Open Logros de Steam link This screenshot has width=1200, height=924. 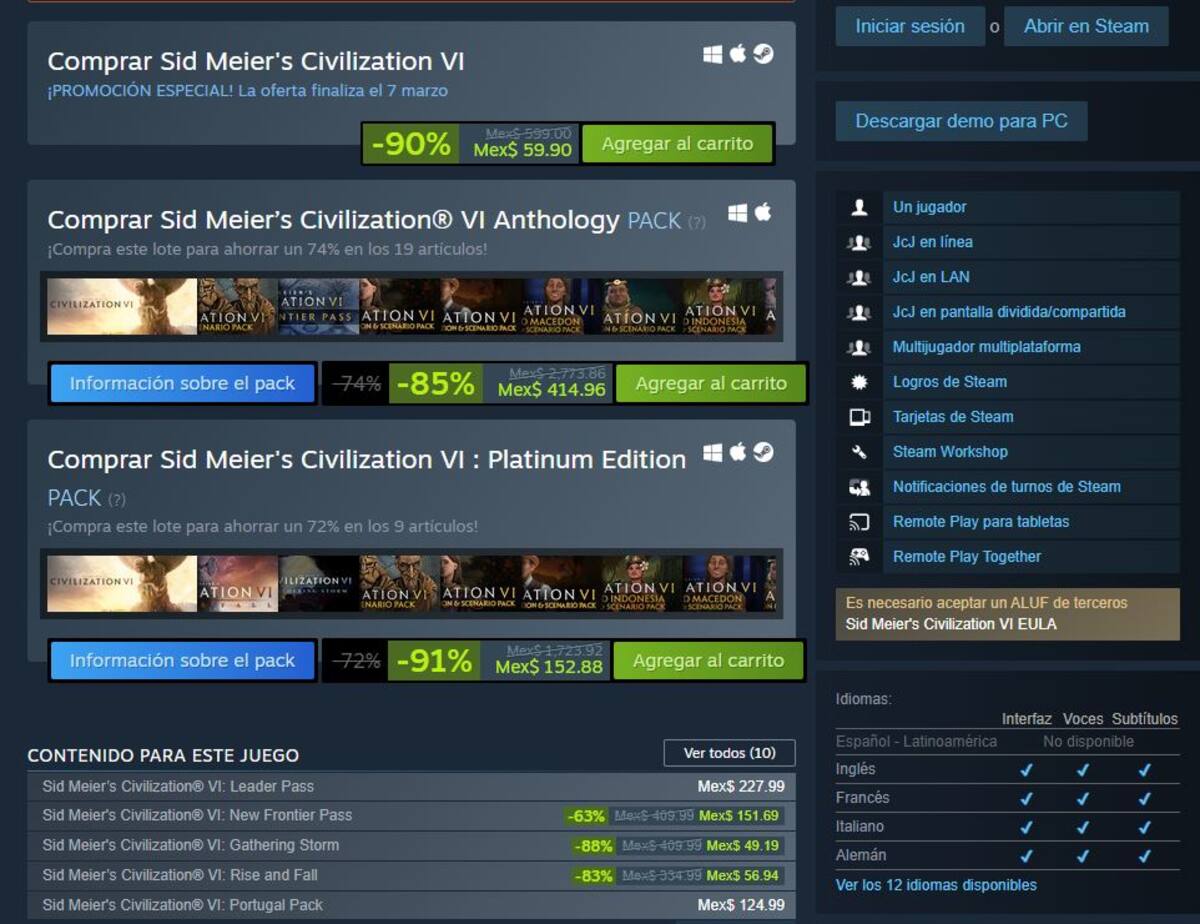tap(950, 382)
